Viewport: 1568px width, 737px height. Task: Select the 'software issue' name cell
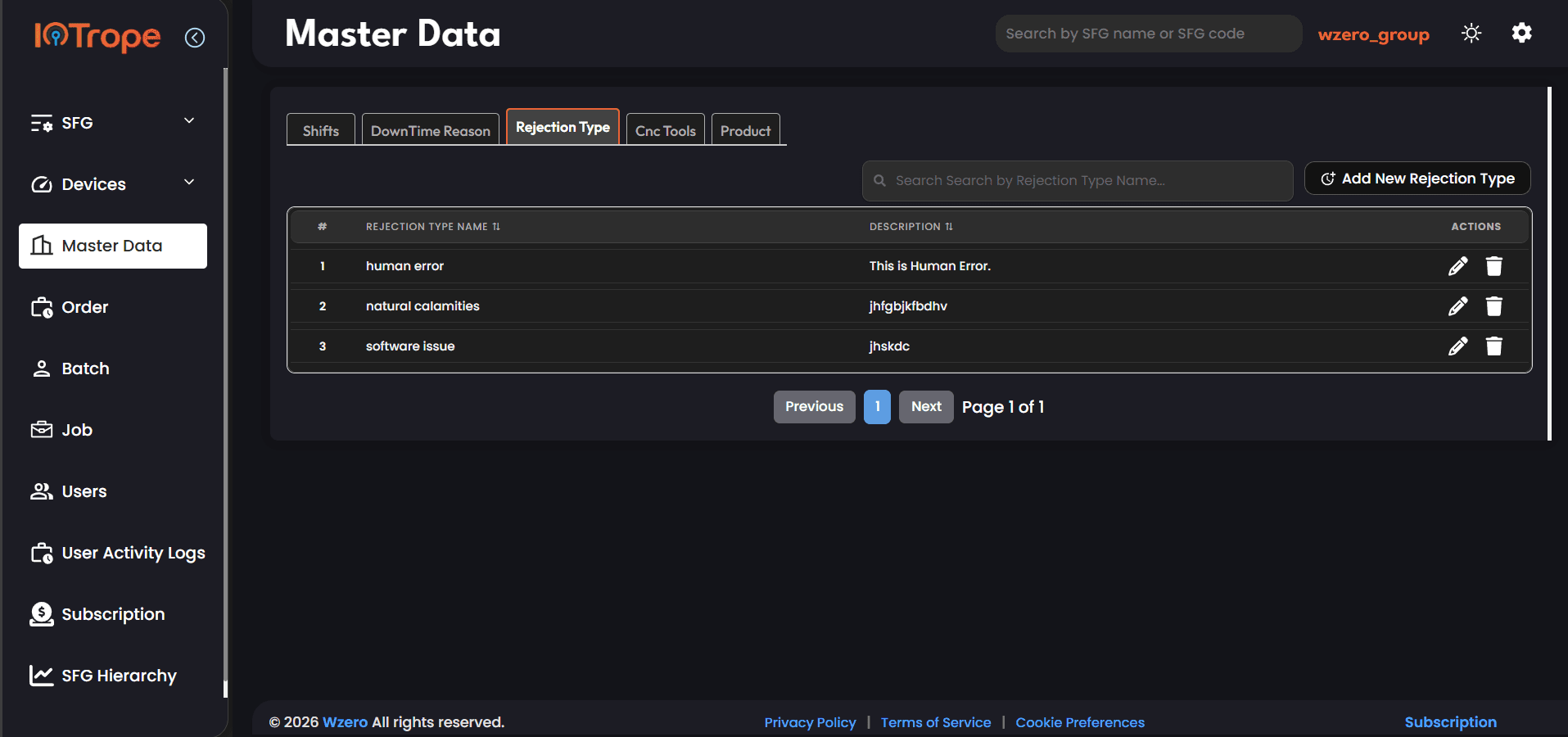point(410,346)
